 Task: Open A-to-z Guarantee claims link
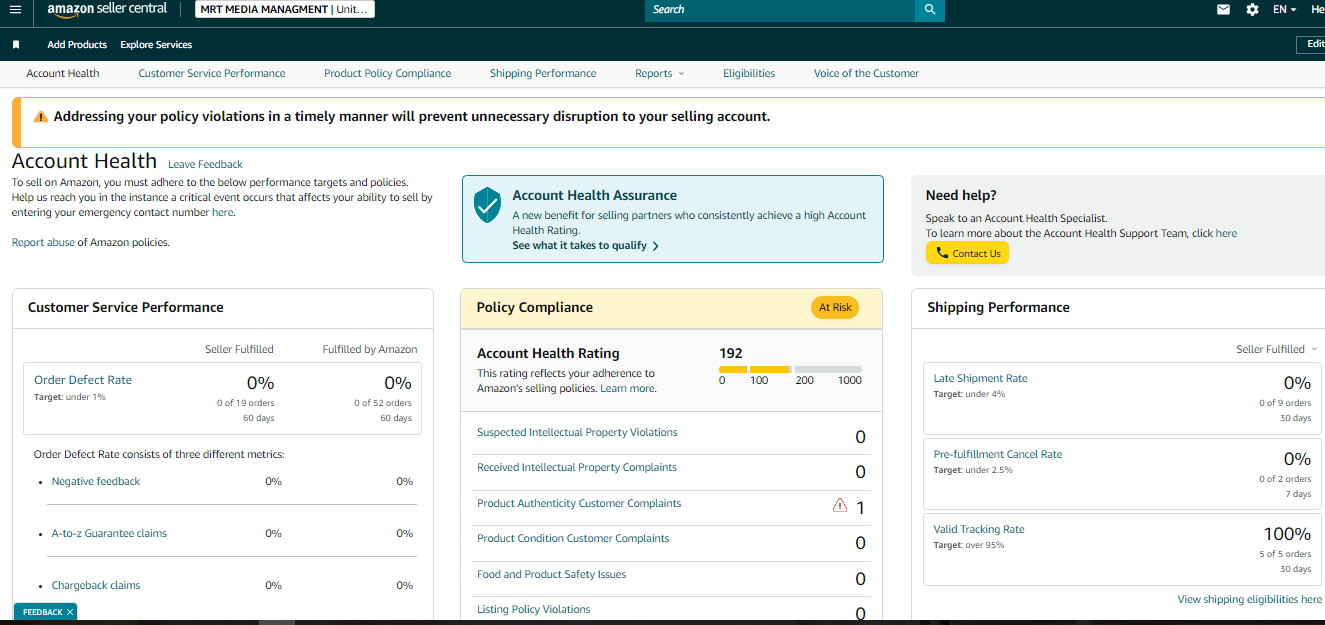tap(109, 533)
